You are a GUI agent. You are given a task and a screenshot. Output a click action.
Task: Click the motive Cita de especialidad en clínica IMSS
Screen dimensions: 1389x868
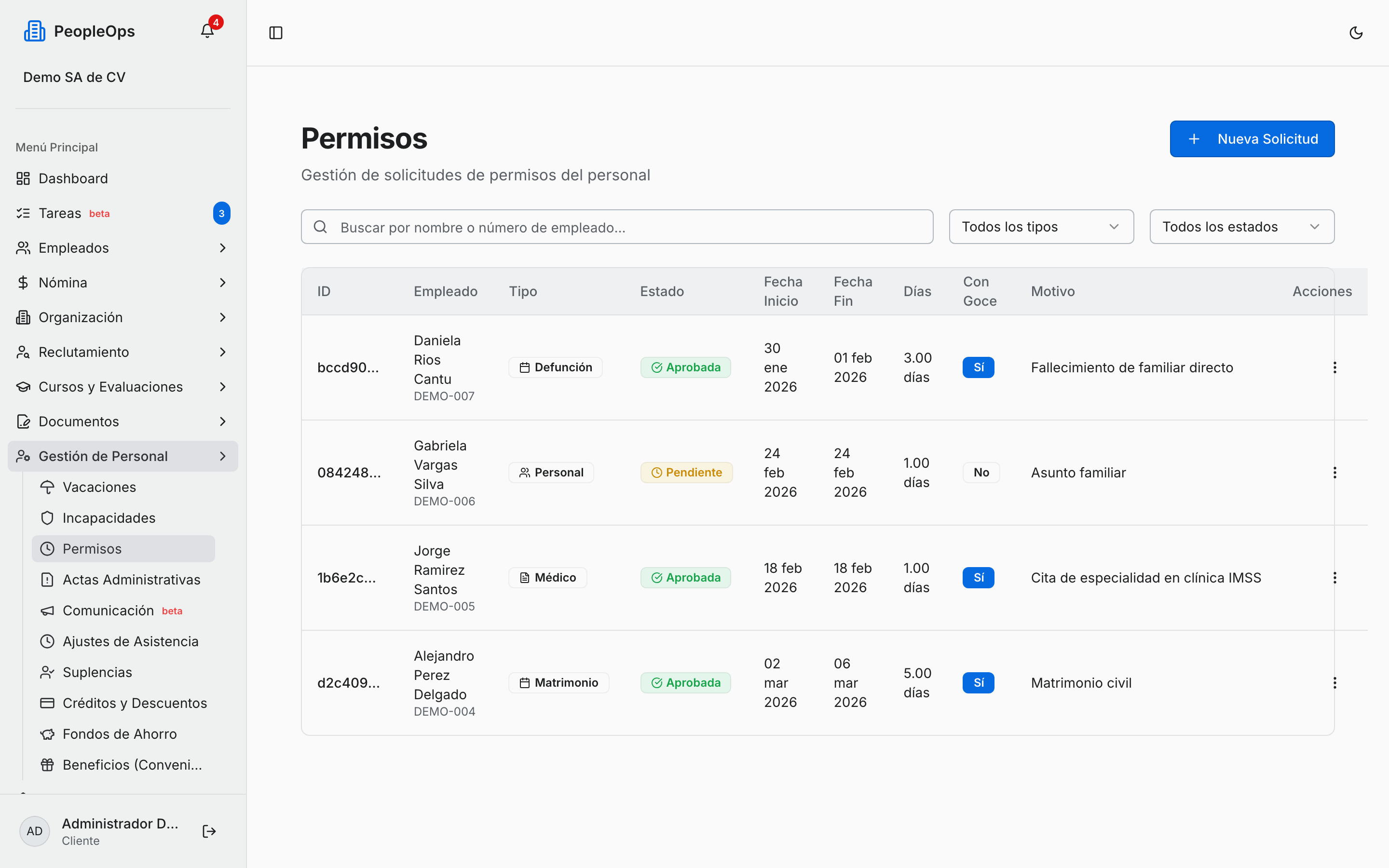1145,578
